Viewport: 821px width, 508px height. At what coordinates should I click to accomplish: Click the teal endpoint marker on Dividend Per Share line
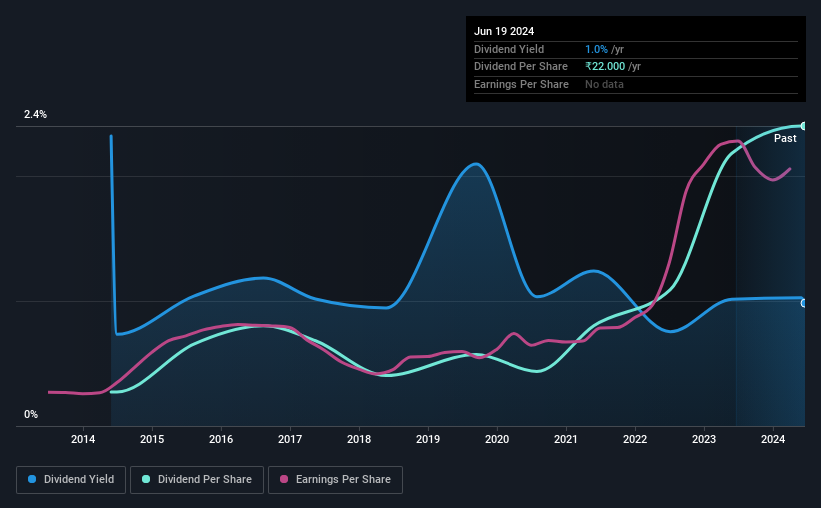pyautogui.click(x=804, y=126)
